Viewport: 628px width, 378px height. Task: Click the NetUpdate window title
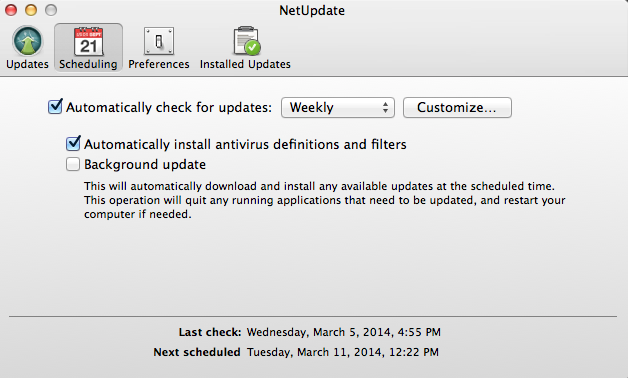point(312,10)
